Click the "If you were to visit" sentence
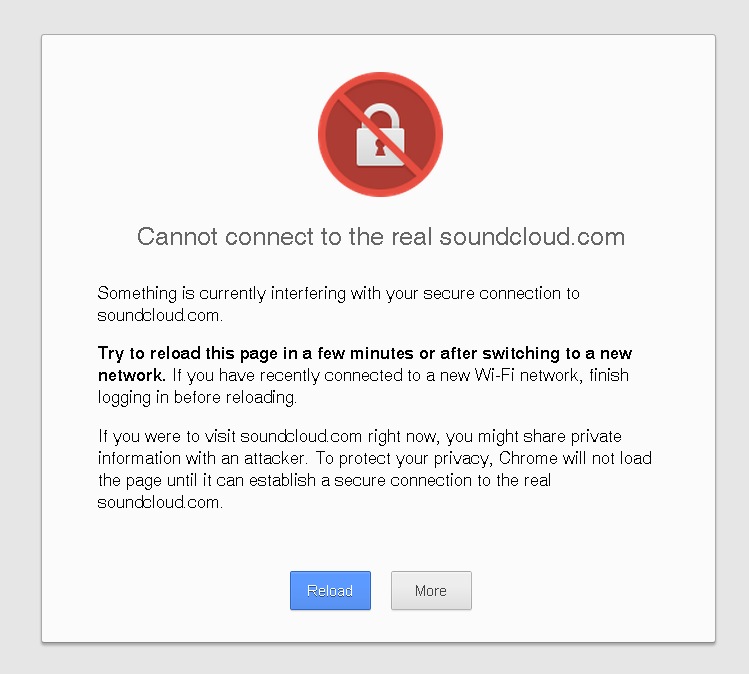Viewport: 749px width, 674px height. [165, 437]
